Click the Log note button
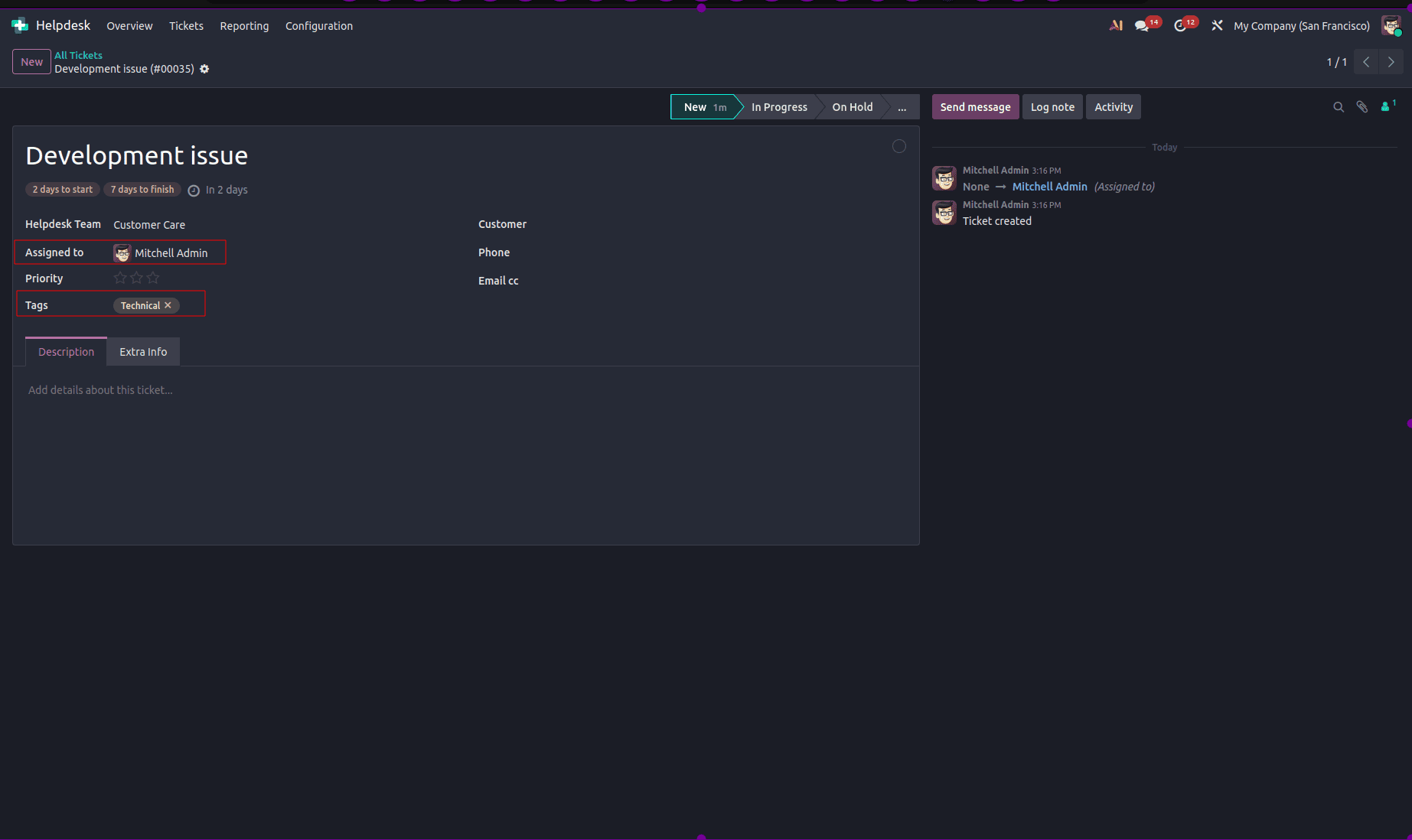This screenshot has width=1412, height=840. tap(1052, 107)
